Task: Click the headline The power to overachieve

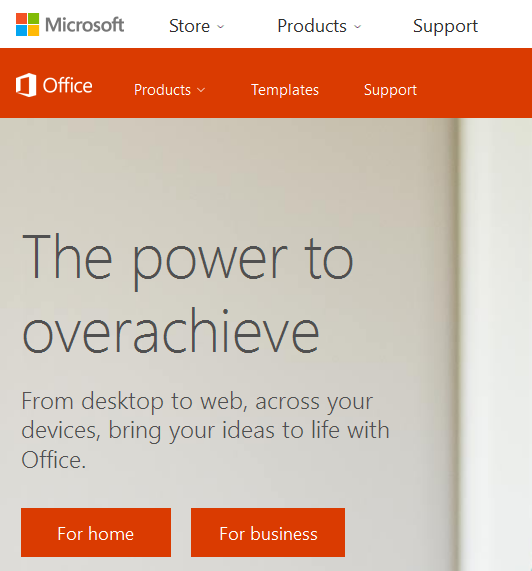Action: click(x=188, y=294)
